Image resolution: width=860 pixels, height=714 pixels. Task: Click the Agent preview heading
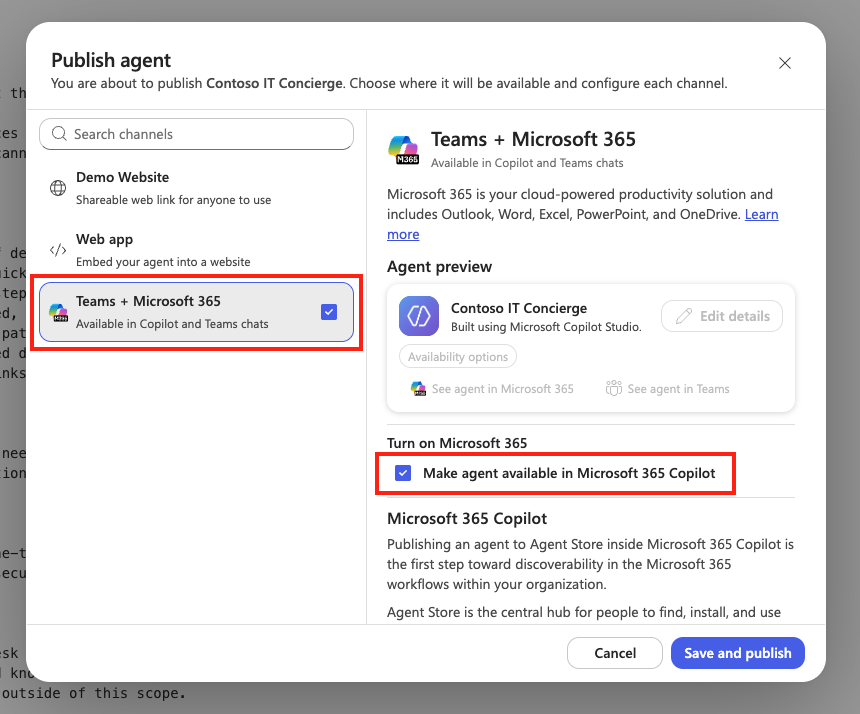click(439, 267)
